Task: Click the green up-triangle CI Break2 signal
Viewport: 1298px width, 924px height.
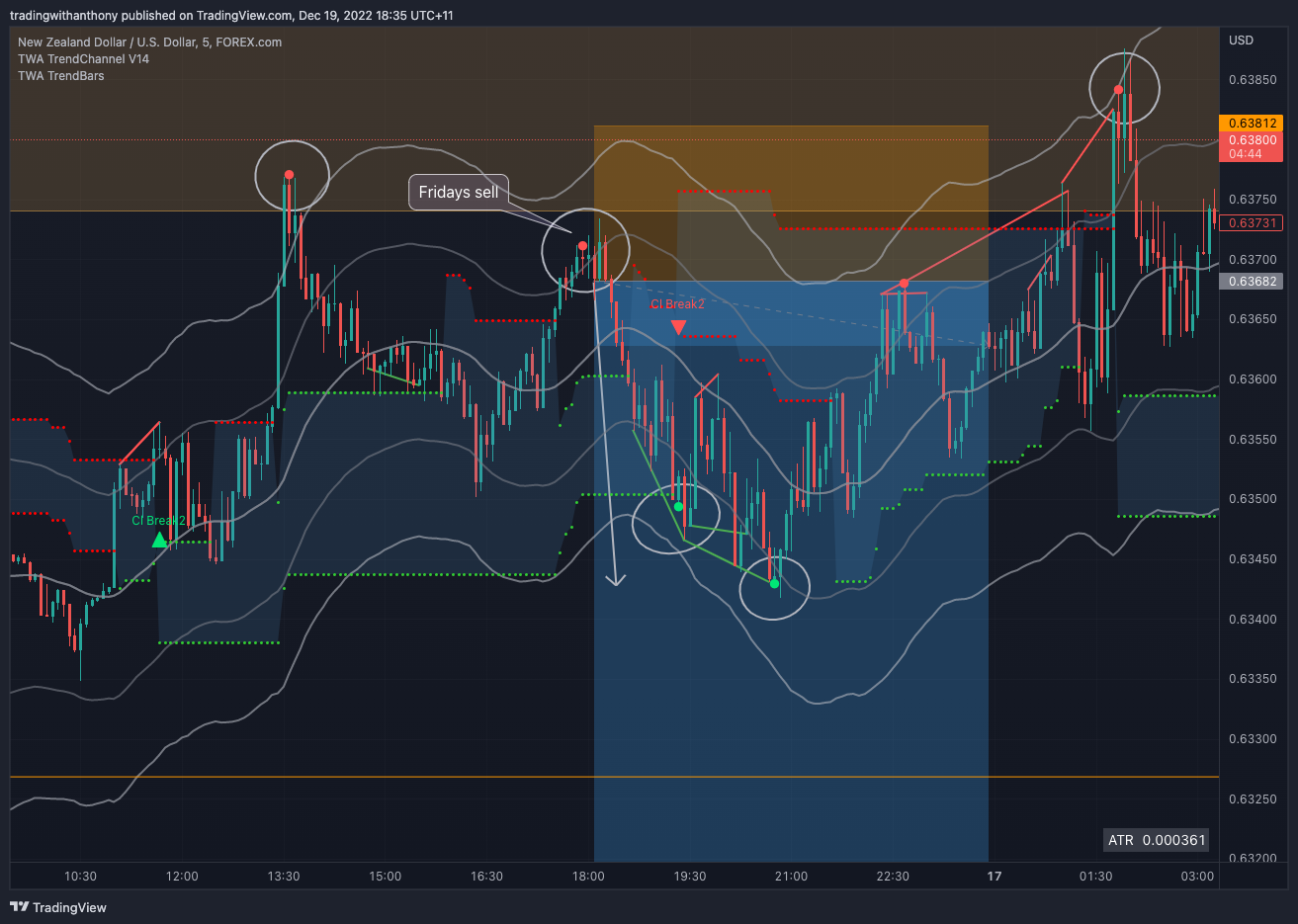Action: pos(160,540)
